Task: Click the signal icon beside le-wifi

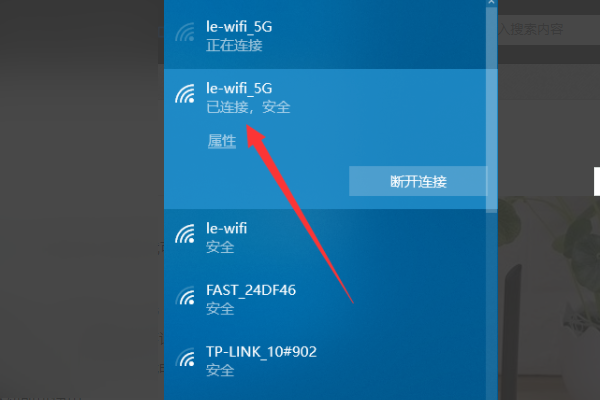Action: [185, 234]
